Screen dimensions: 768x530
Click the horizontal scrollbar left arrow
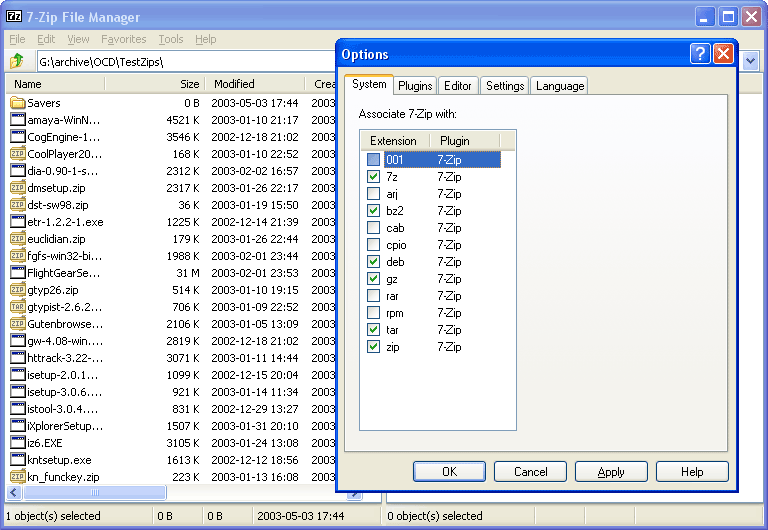pyautogui.click(x=14, y=492)
